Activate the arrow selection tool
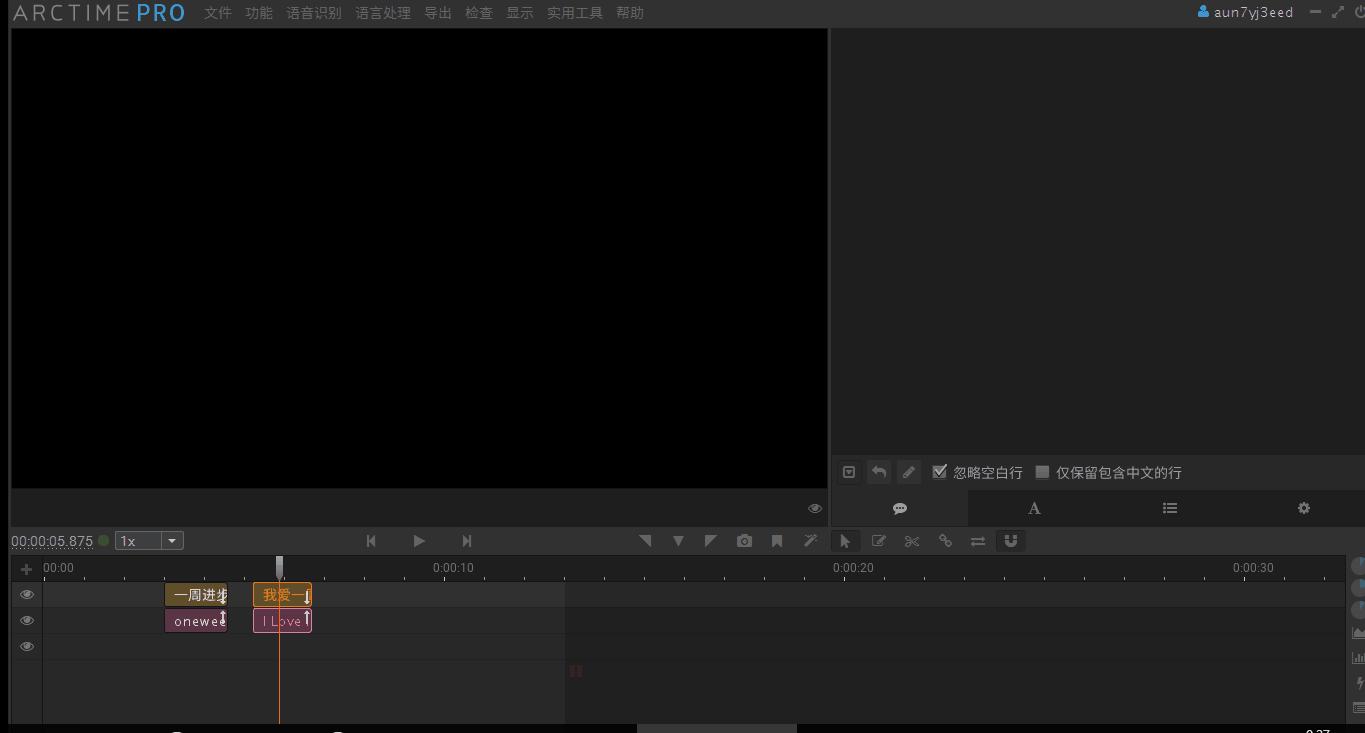Image resolution: width=1365 pixels, height=733 pixels. pos(845,541)
